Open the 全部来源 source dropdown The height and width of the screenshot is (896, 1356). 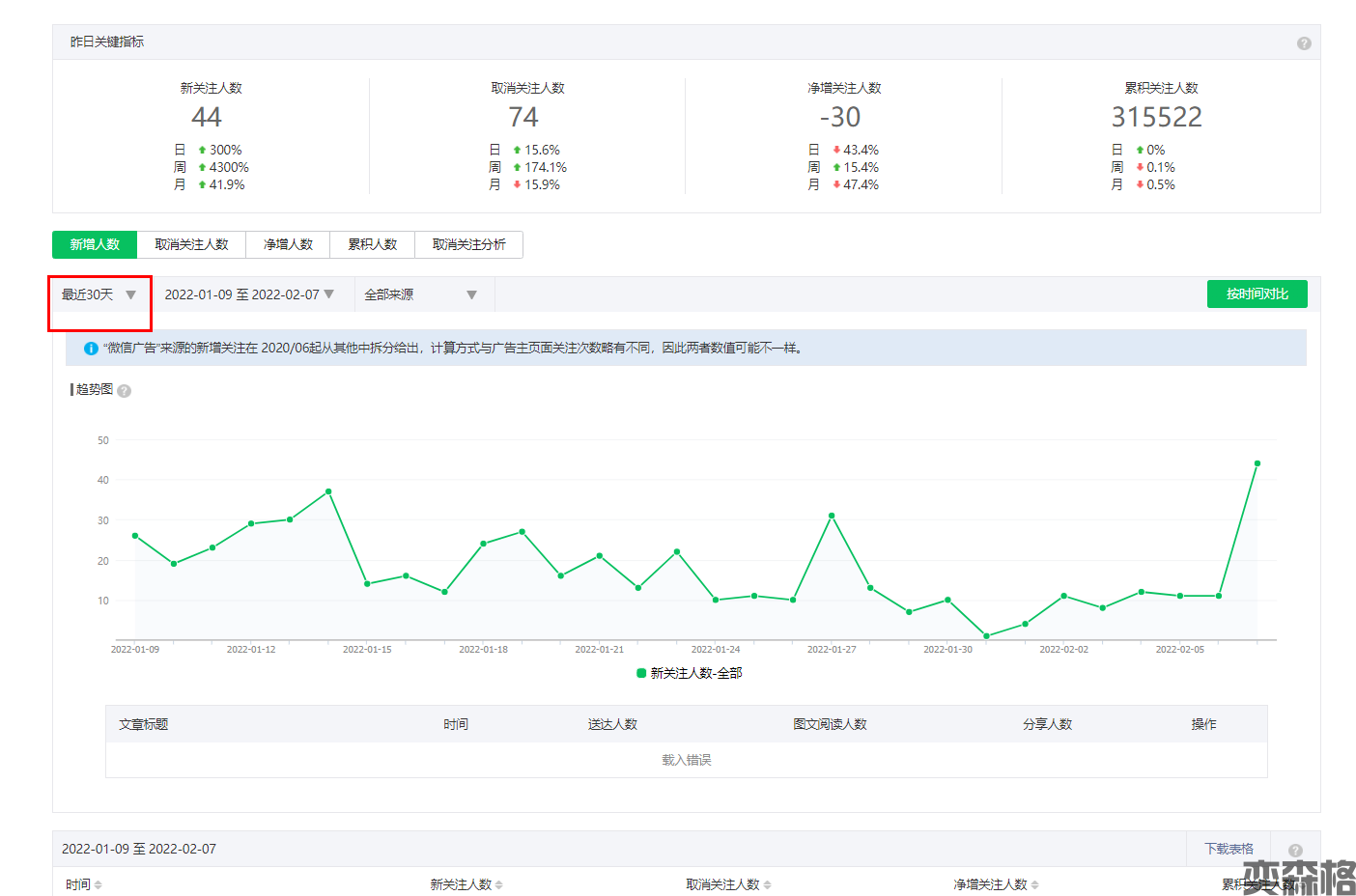point(421,294)
